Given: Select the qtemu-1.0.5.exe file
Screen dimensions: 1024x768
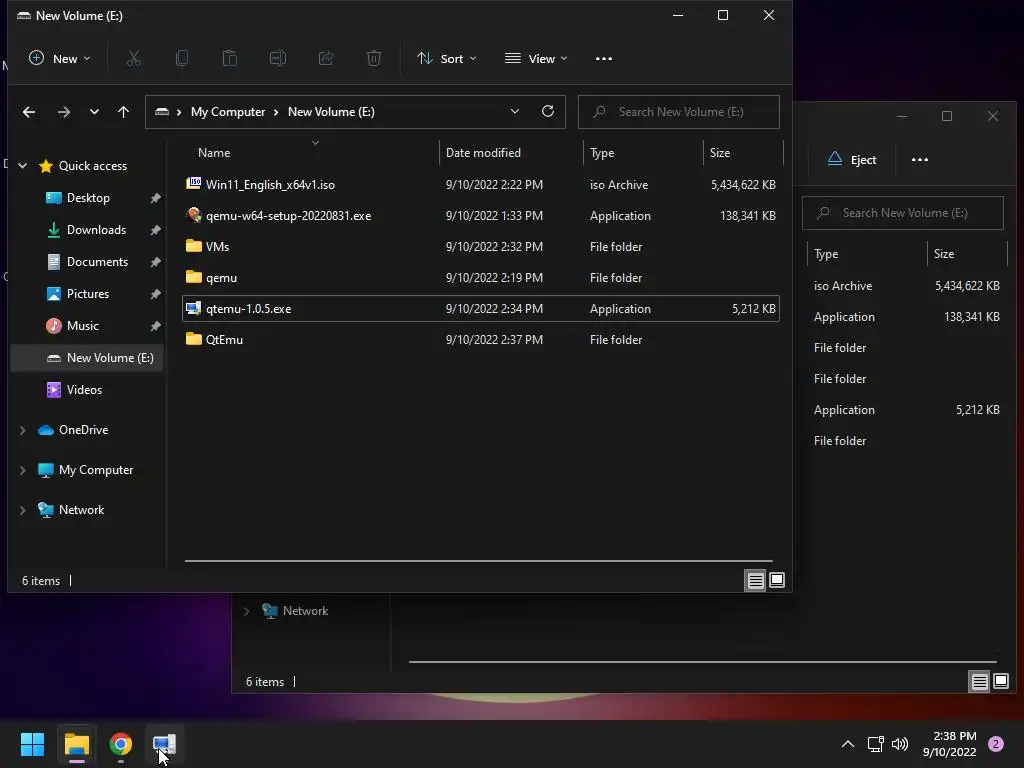Looking at the screenshot, I should coord(481,309).
